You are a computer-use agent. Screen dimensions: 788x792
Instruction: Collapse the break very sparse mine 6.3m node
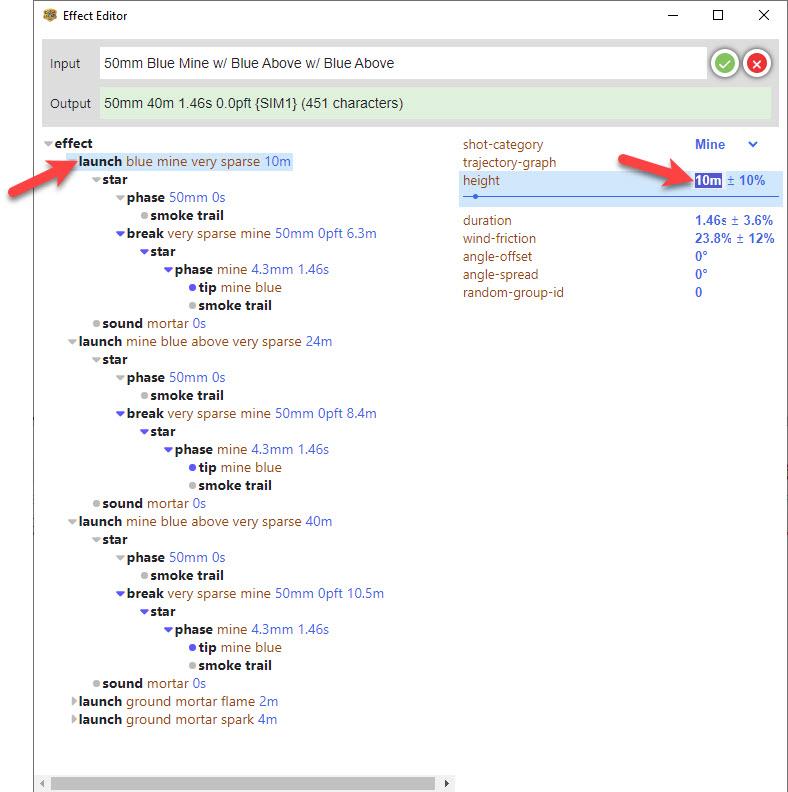(x=121, y=234)
